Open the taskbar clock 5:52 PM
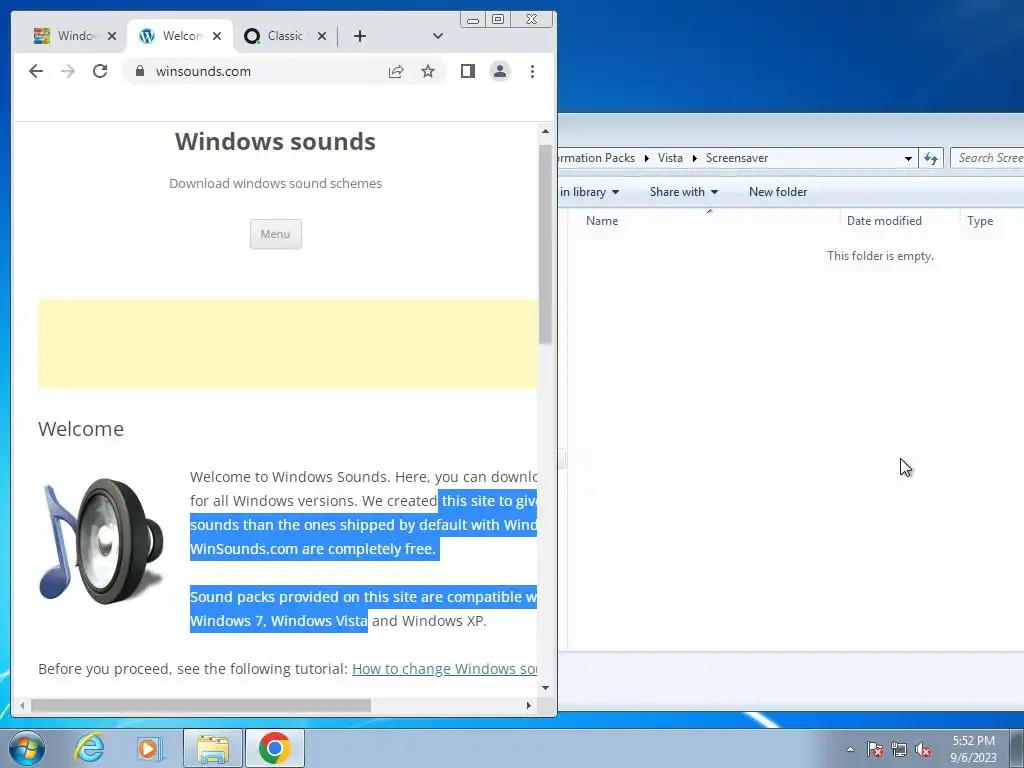This screenshot has height=768, width=1024. coord(973,749)
